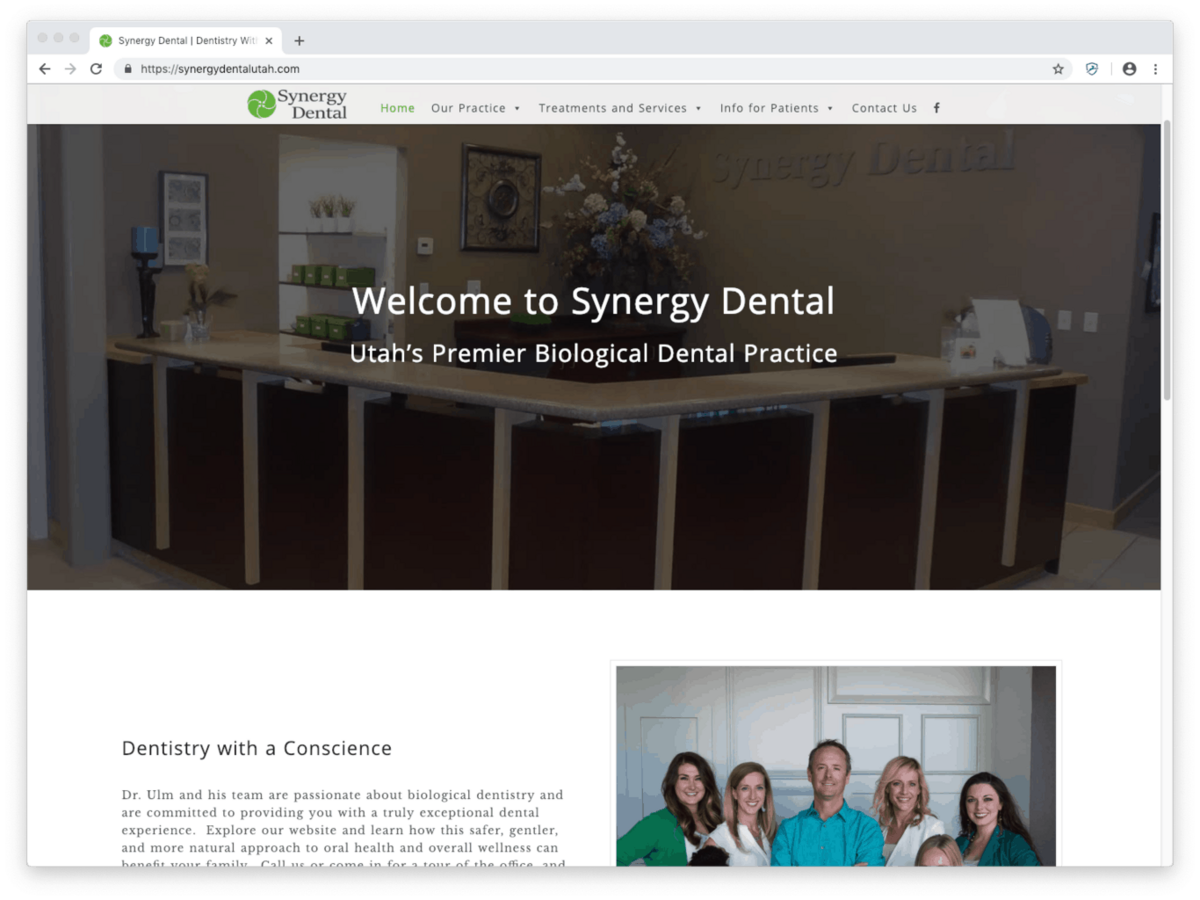Click the green maximize window button

click(74, 38)
